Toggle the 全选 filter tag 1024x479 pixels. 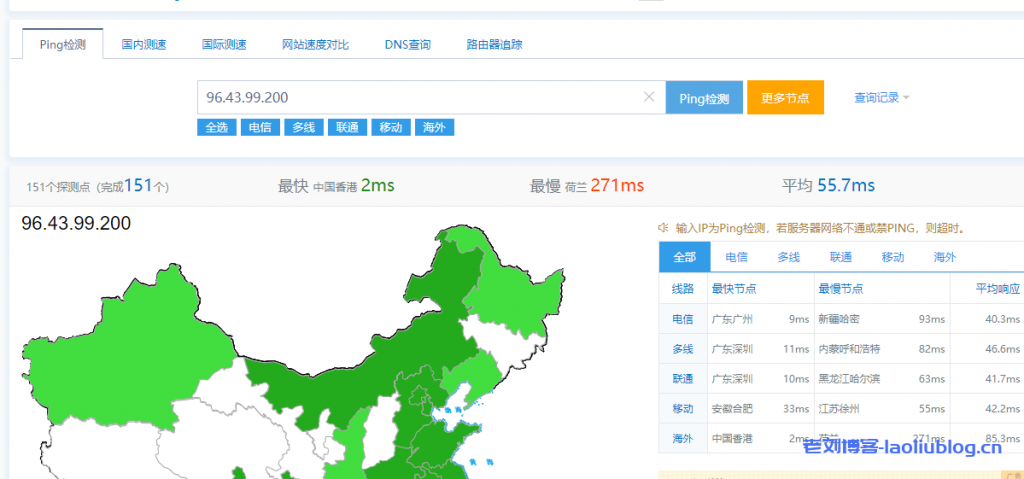pos(217,127)
